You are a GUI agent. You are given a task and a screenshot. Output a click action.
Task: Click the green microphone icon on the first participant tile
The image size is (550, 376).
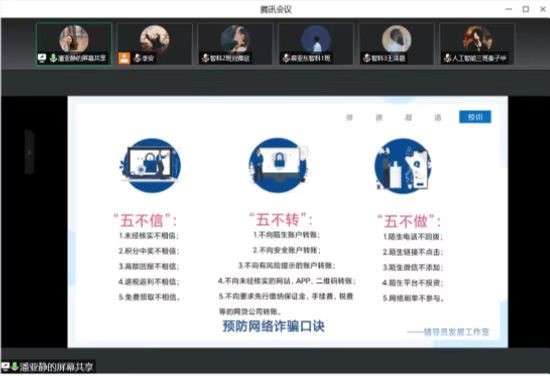pos(53,58)
